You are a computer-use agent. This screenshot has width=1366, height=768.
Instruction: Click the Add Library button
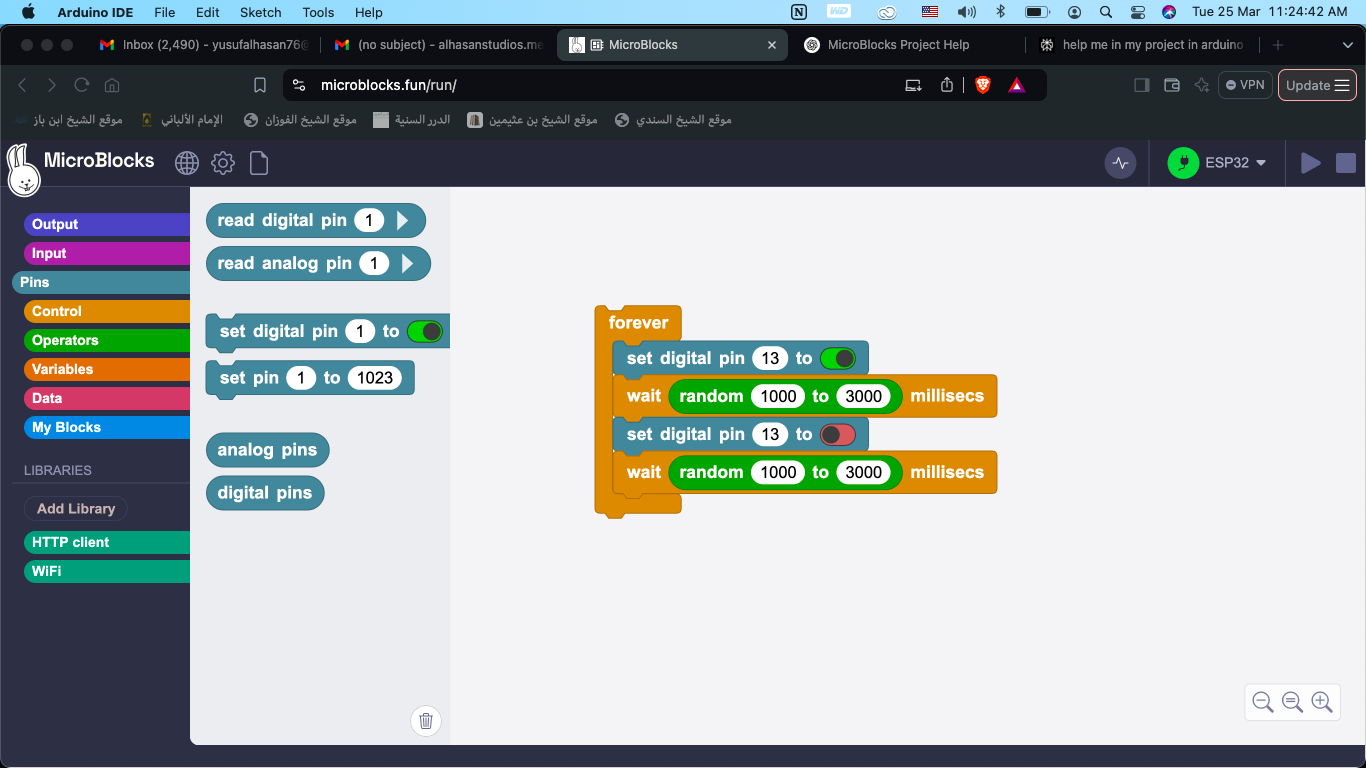click(x=76, y=508)
